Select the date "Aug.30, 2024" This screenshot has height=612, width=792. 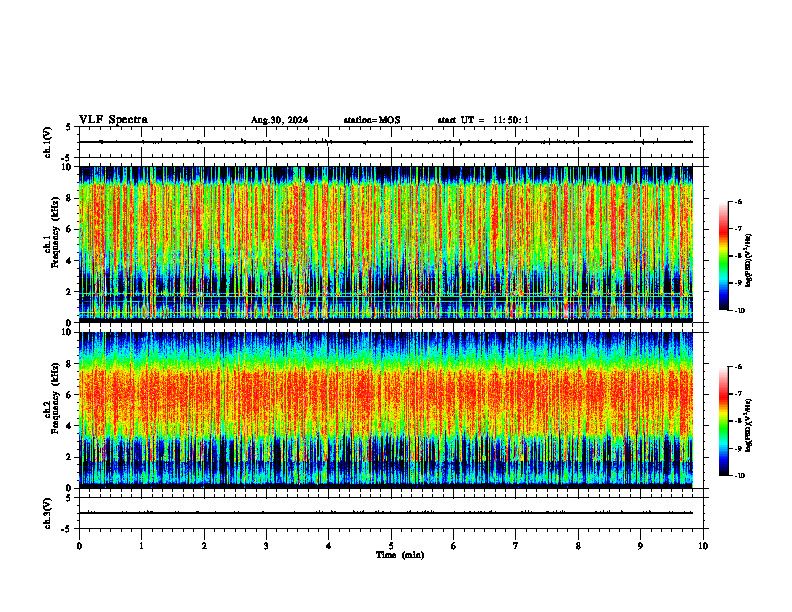[x=279, y=120]
